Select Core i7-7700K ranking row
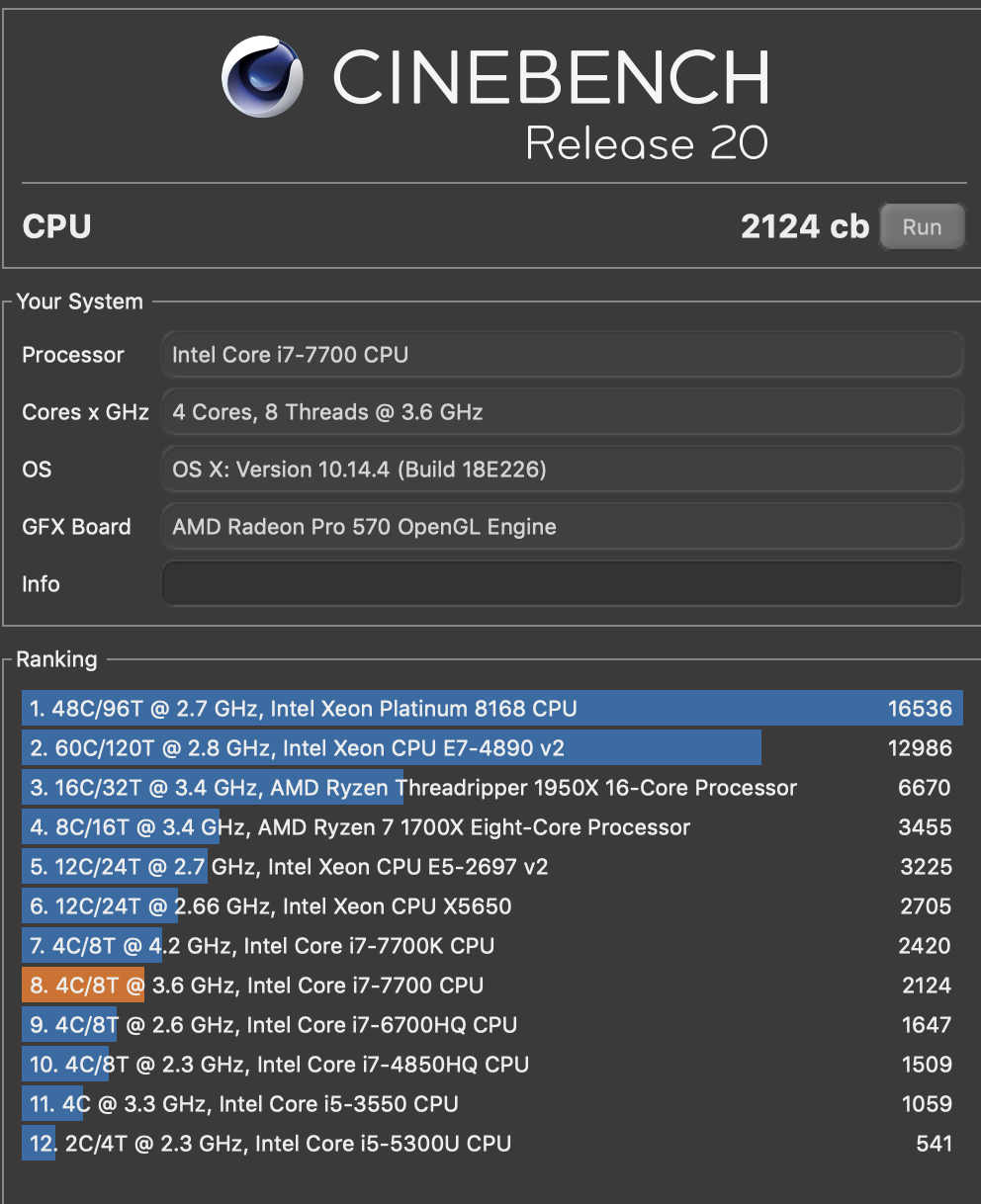Screen dimensions: 981x1204 pos(491,946)
